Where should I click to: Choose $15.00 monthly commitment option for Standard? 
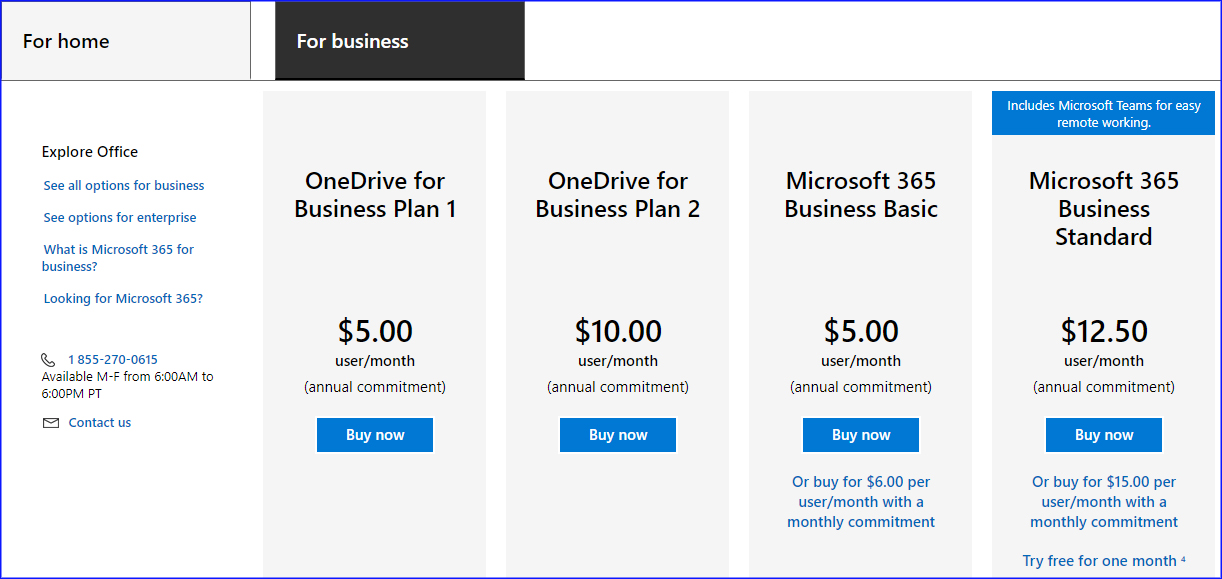[x=1104, y=502]
